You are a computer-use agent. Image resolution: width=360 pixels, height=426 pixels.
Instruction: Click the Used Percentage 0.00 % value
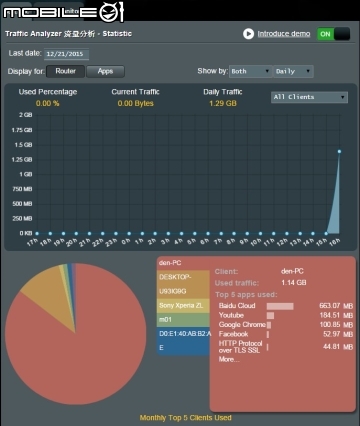coord(48,103)
